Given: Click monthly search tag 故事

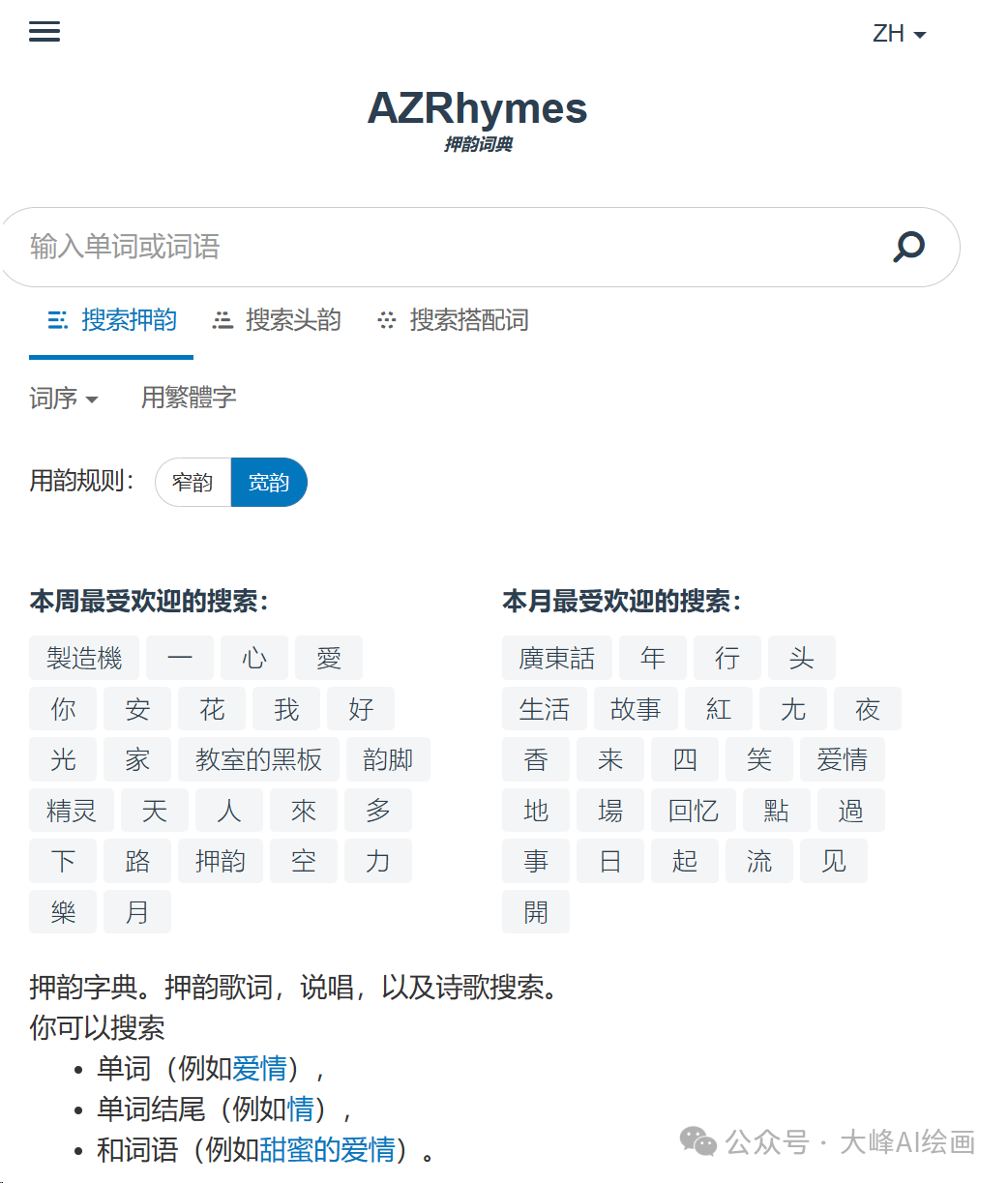Looking at the screenshot, I should coord(636,709).
